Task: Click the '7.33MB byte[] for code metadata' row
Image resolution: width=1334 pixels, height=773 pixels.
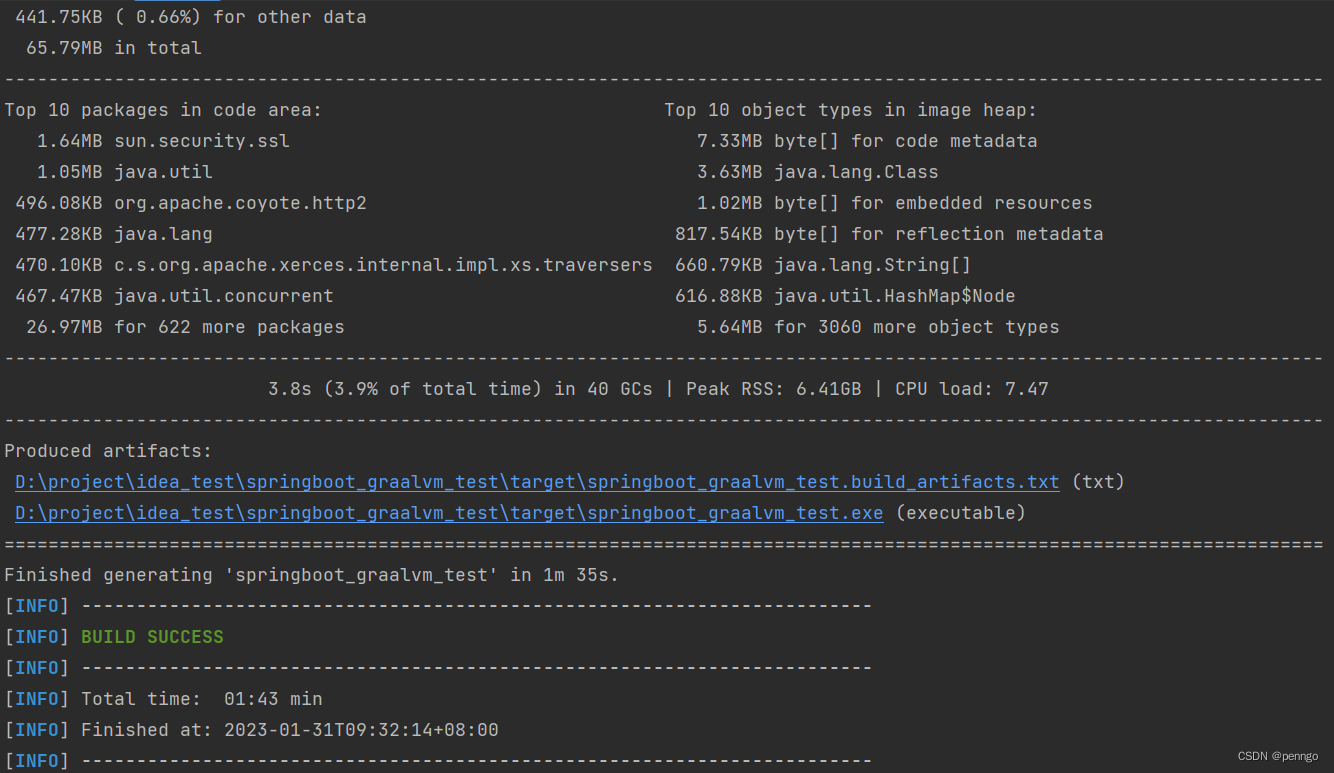Action: tap(867, 141)
